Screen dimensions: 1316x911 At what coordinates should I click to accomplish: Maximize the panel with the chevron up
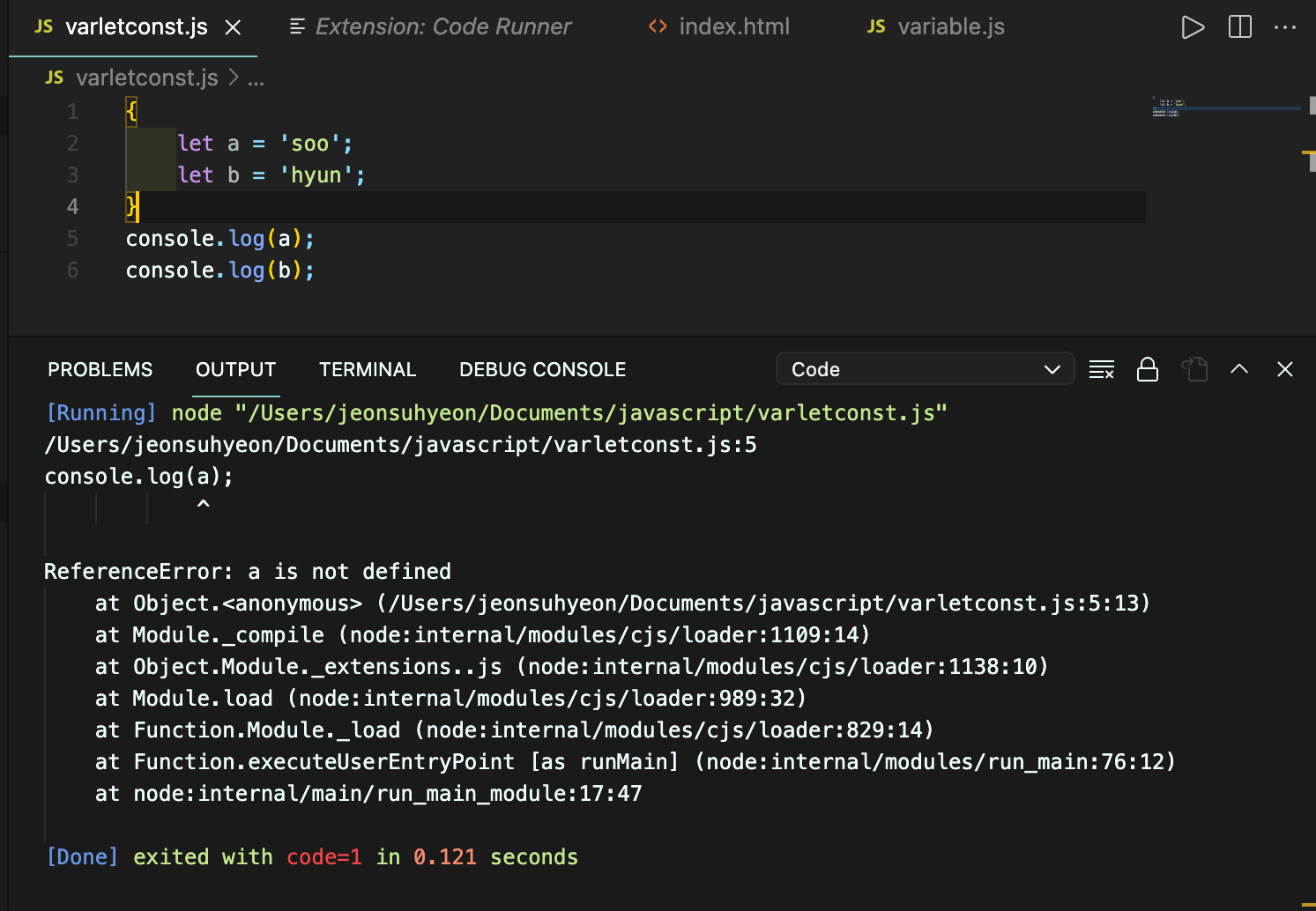coord(1239,369)
